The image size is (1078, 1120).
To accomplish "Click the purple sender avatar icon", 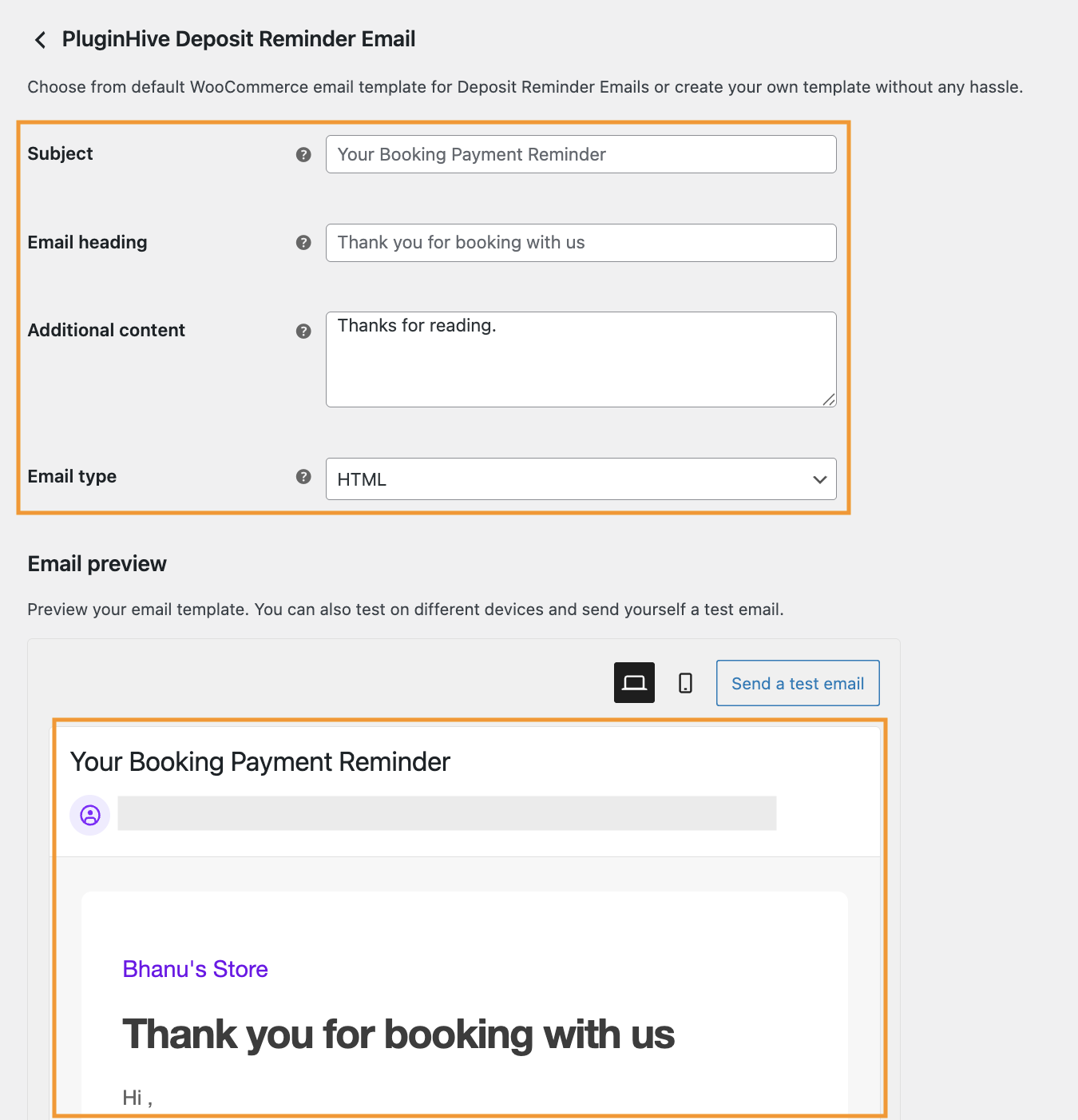I will 90,815.
